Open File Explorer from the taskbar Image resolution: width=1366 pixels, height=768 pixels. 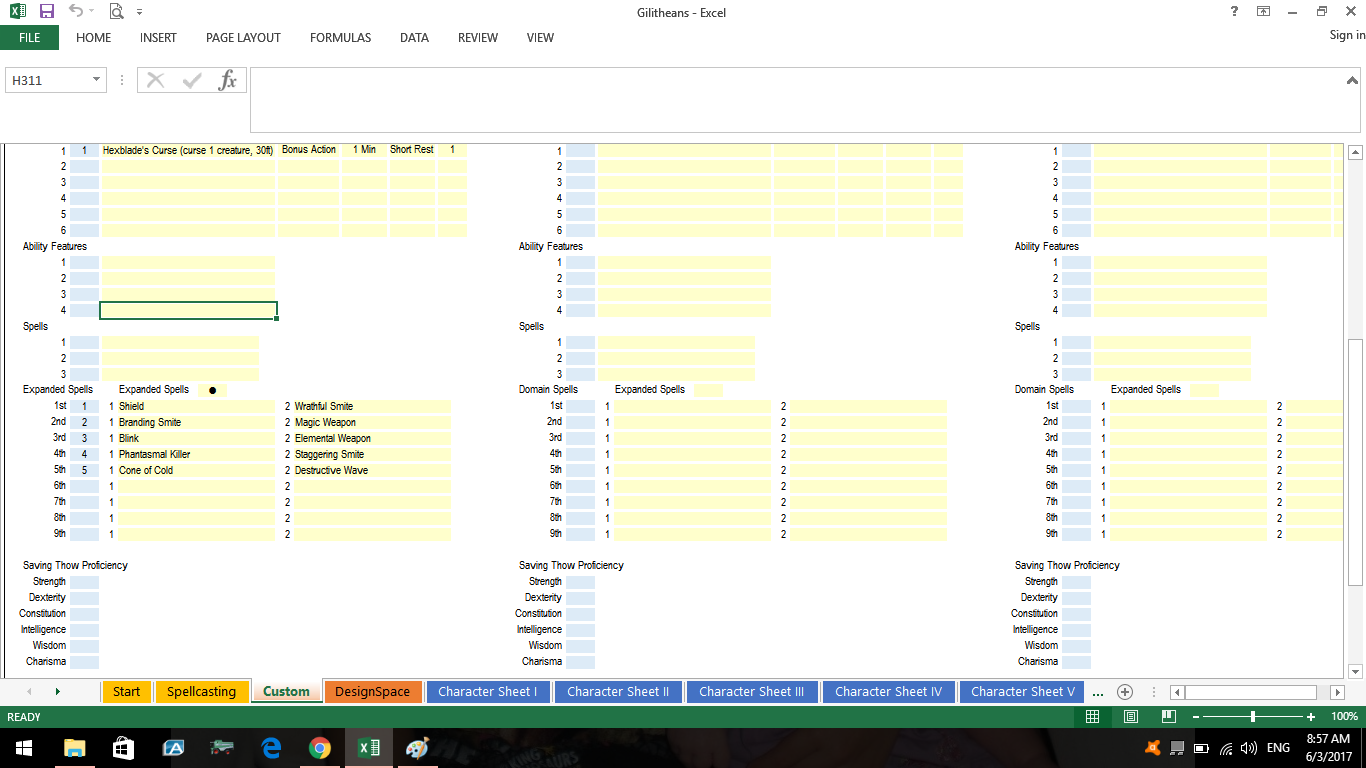[x=75, y=748]
